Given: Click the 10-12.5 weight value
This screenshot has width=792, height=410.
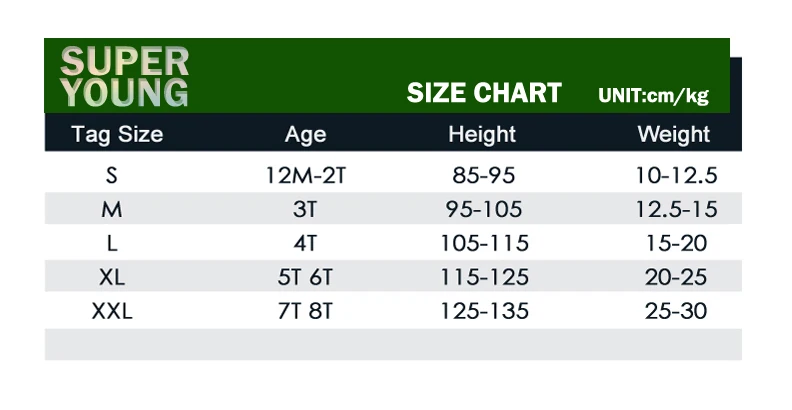Looking at the screenshot, I should click(676, 176).
